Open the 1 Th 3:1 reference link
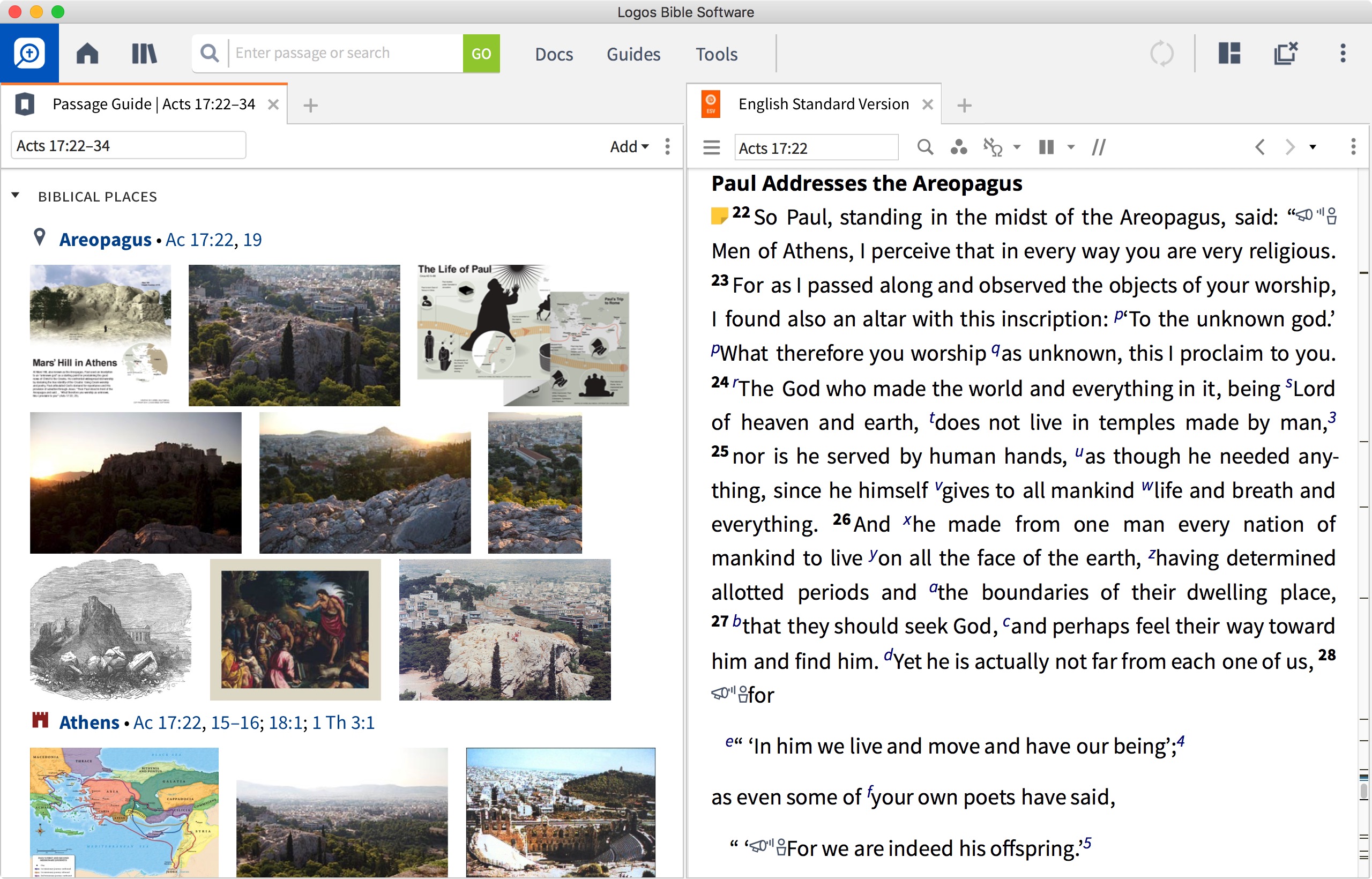 click(x=343, y=722)
